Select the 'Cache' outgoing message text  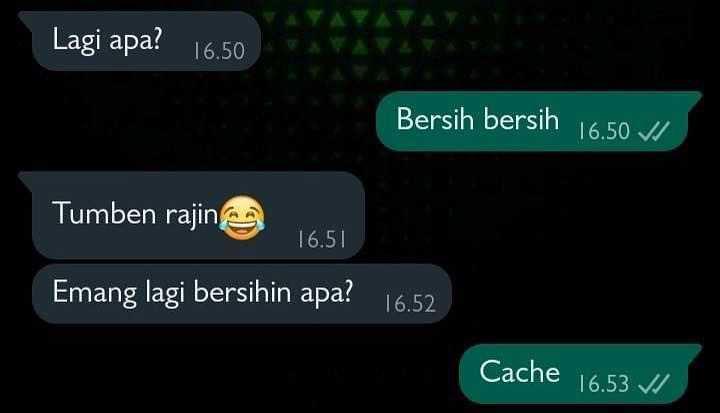519,372
